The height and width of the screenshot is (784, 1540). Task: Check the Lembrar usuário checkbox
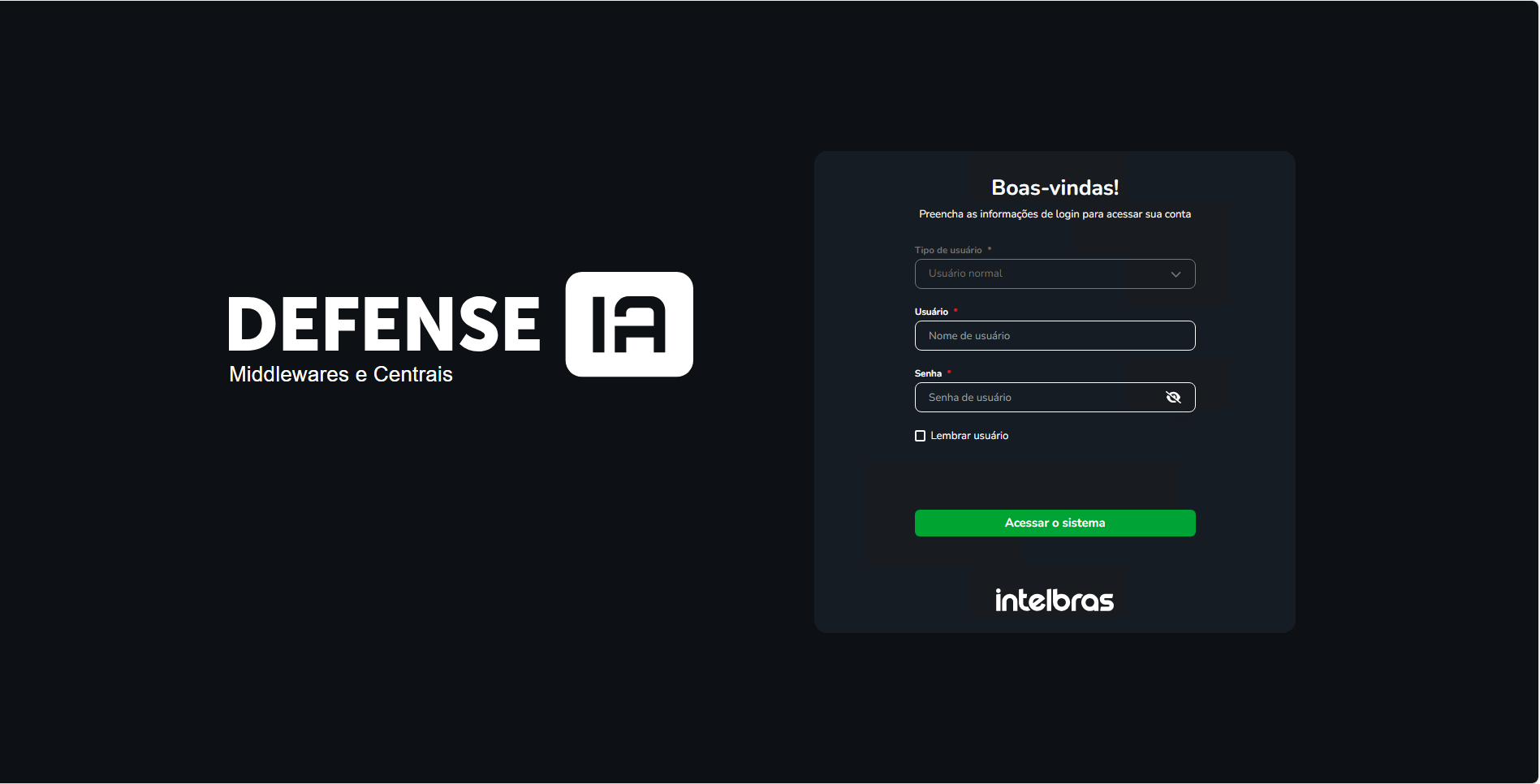click(x=920, y=436)
